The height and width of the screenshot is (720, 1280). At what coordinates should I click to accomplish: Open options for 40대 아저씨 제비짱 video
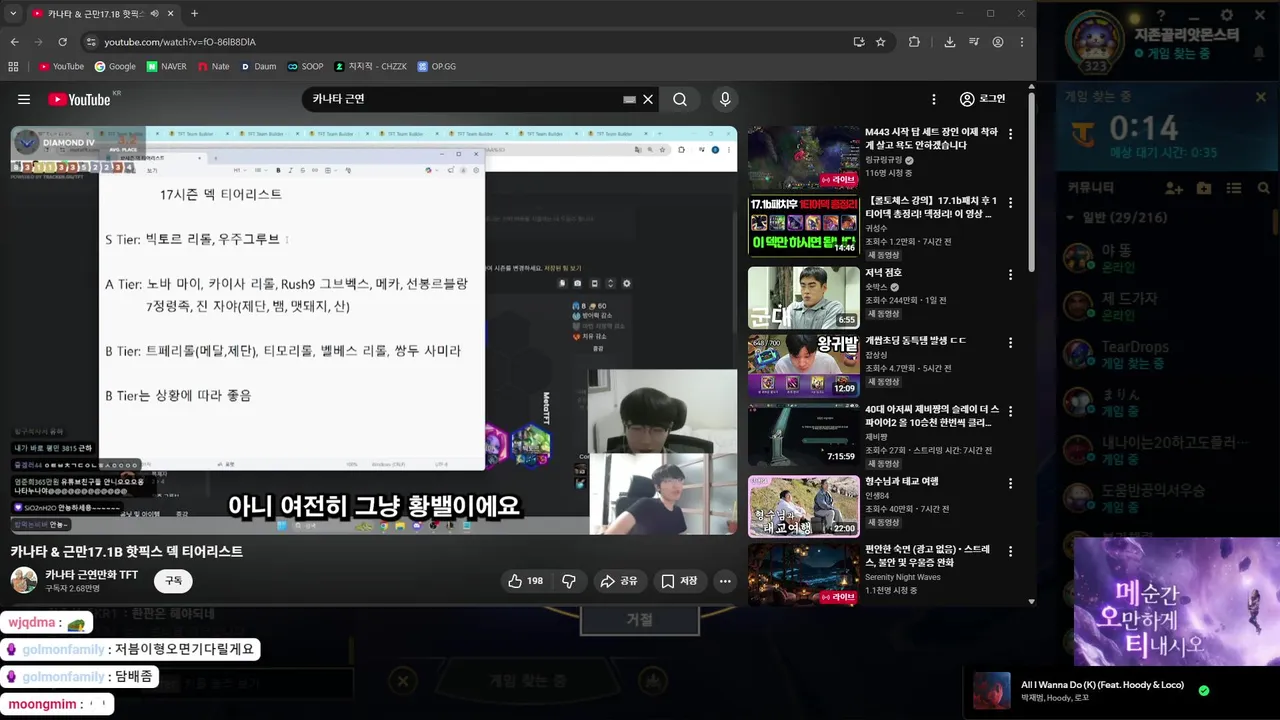(1010, 413)
